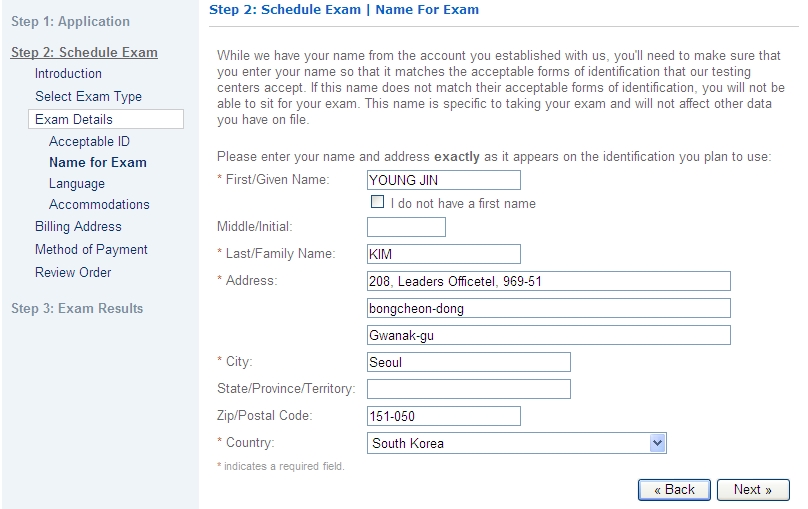This screenshot has height=509, width=808.
Task: Focus the Middle/Initial input box
Action: click(406, 227)
